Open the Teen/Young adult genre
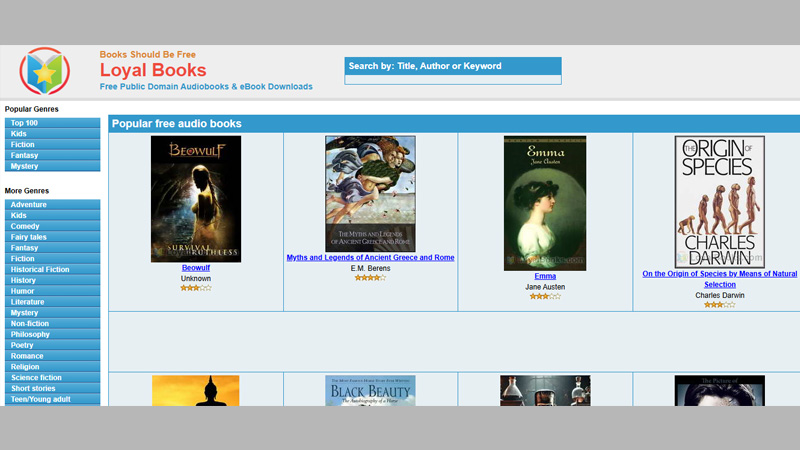The height and width of the screenshot is (450, 800). 53,399
